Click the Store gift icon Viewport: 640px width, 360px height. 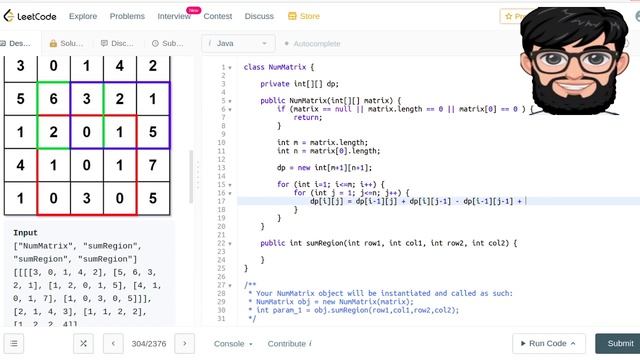click(x=292, y=16)
